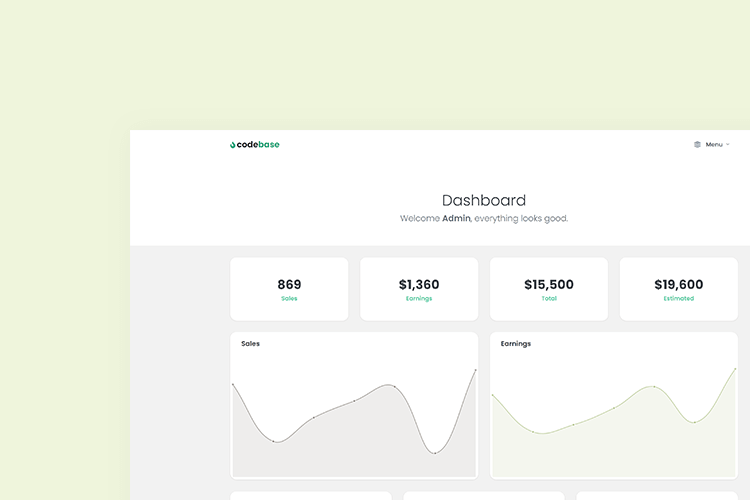Click the Admin name in welcome message

click(456, 218)
